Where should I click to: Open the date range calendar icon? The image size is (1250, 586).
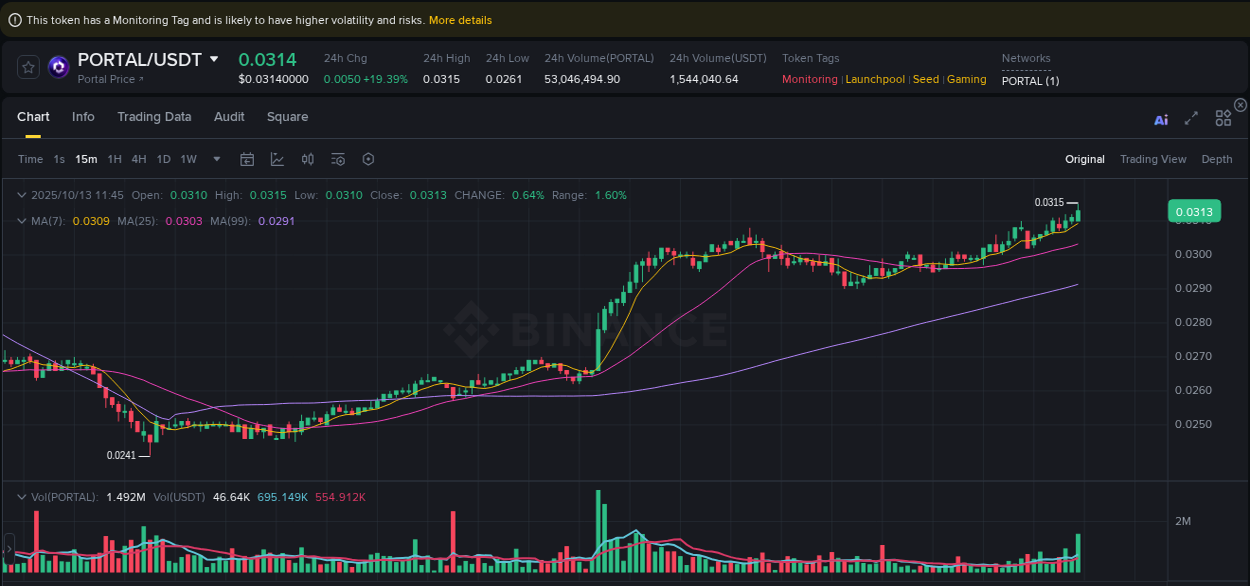coord(247,158)
